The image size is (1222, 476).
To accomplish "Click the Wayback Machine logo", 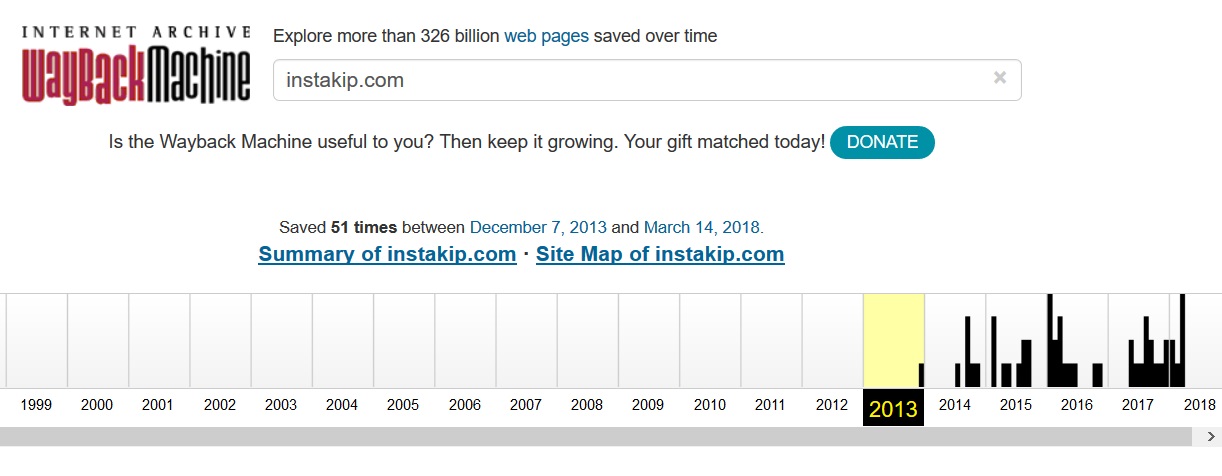I will 136,64.
